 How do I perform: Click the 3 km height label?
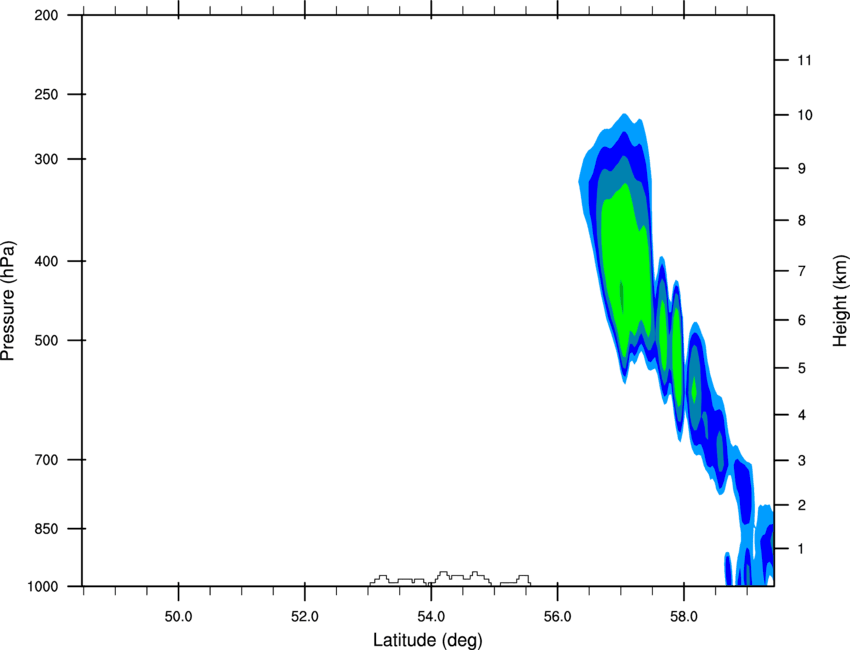[802, 461]
